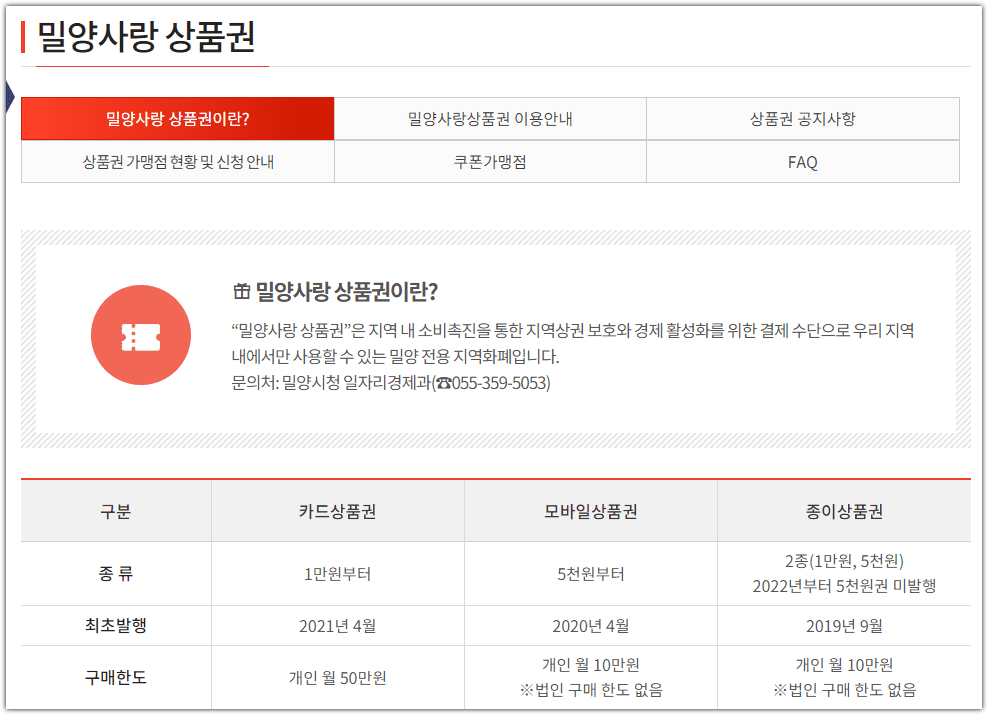Click the red ticket coupon icon
This screenshot has height=715, width=988.
coord(141,336)
